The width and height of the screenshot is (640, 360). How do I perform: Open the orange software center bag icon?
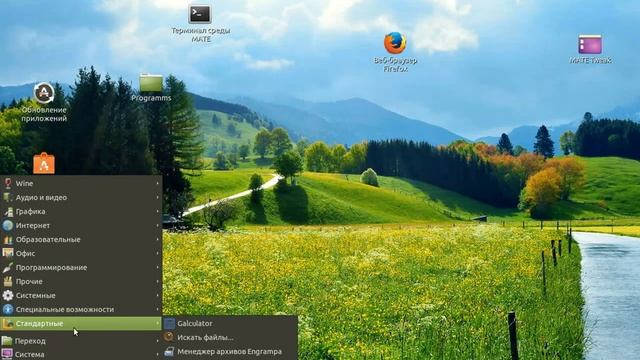[44, 164]
